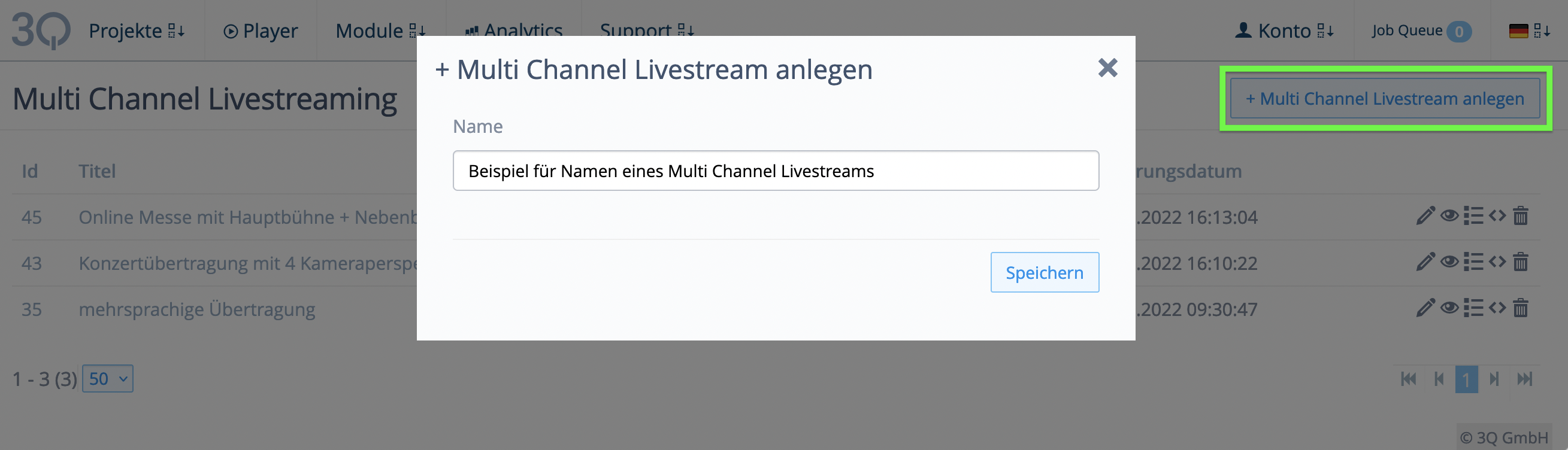This screenshot has width=1568, height=450.
Task: Toggle the eye preview icon for stream 43
Action: click(x=1449, y=262)
